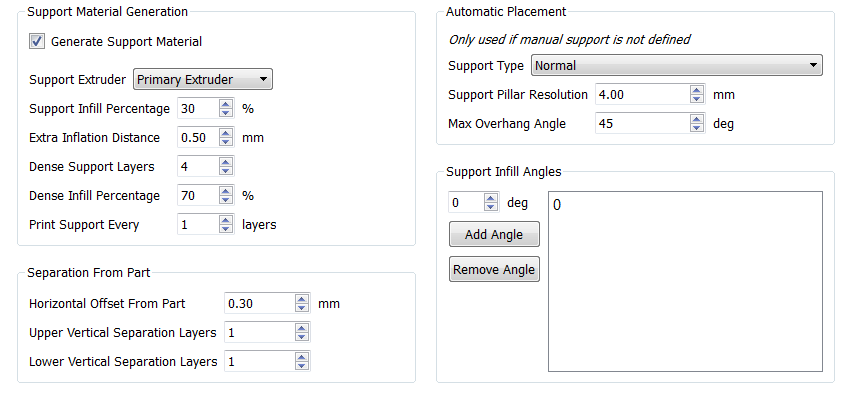The width and height of the screenshot is (861, 412).
Task: Decrease Upper Vertical Separation Layers value
Action: 301,337
